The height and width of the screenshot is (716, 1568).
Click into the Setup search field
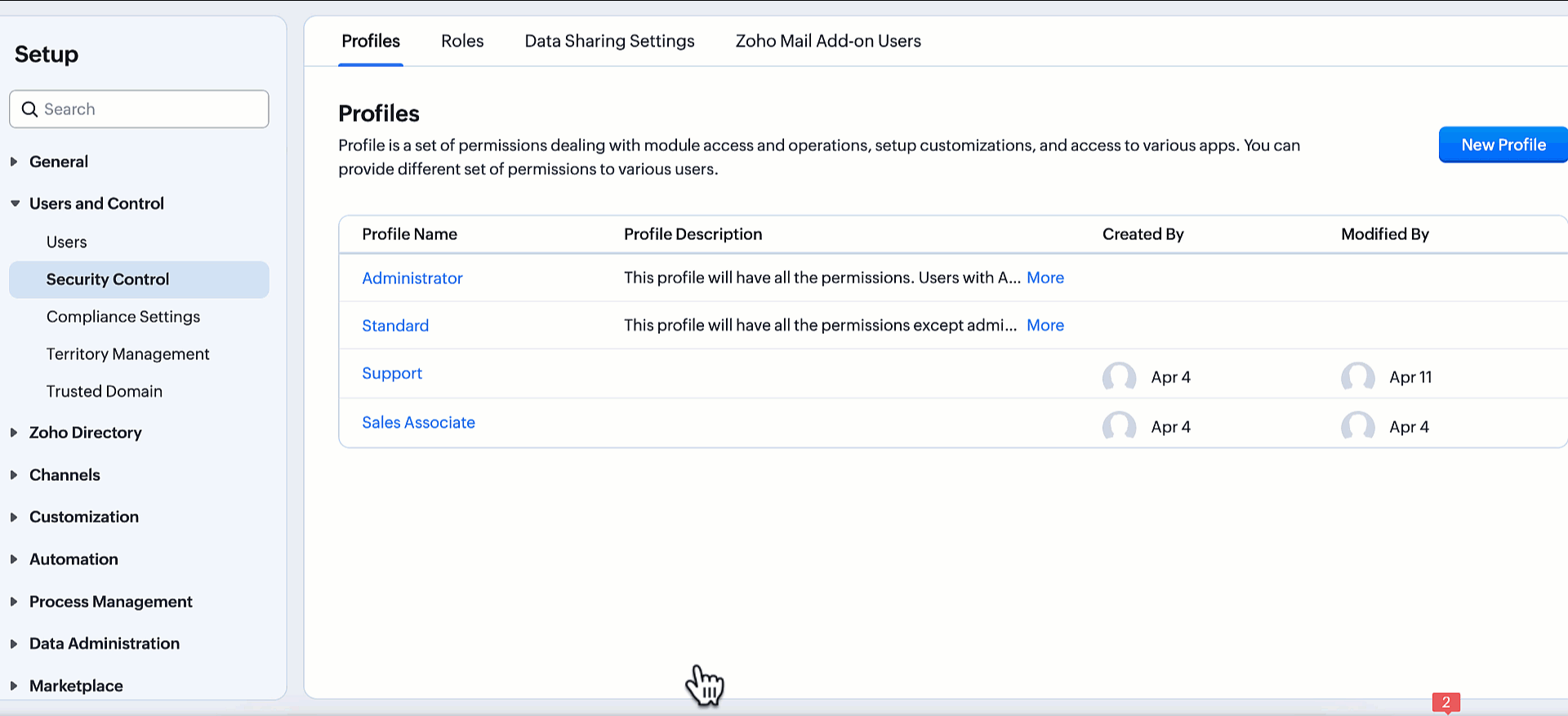pyautogui.click(x=151, y=109)
